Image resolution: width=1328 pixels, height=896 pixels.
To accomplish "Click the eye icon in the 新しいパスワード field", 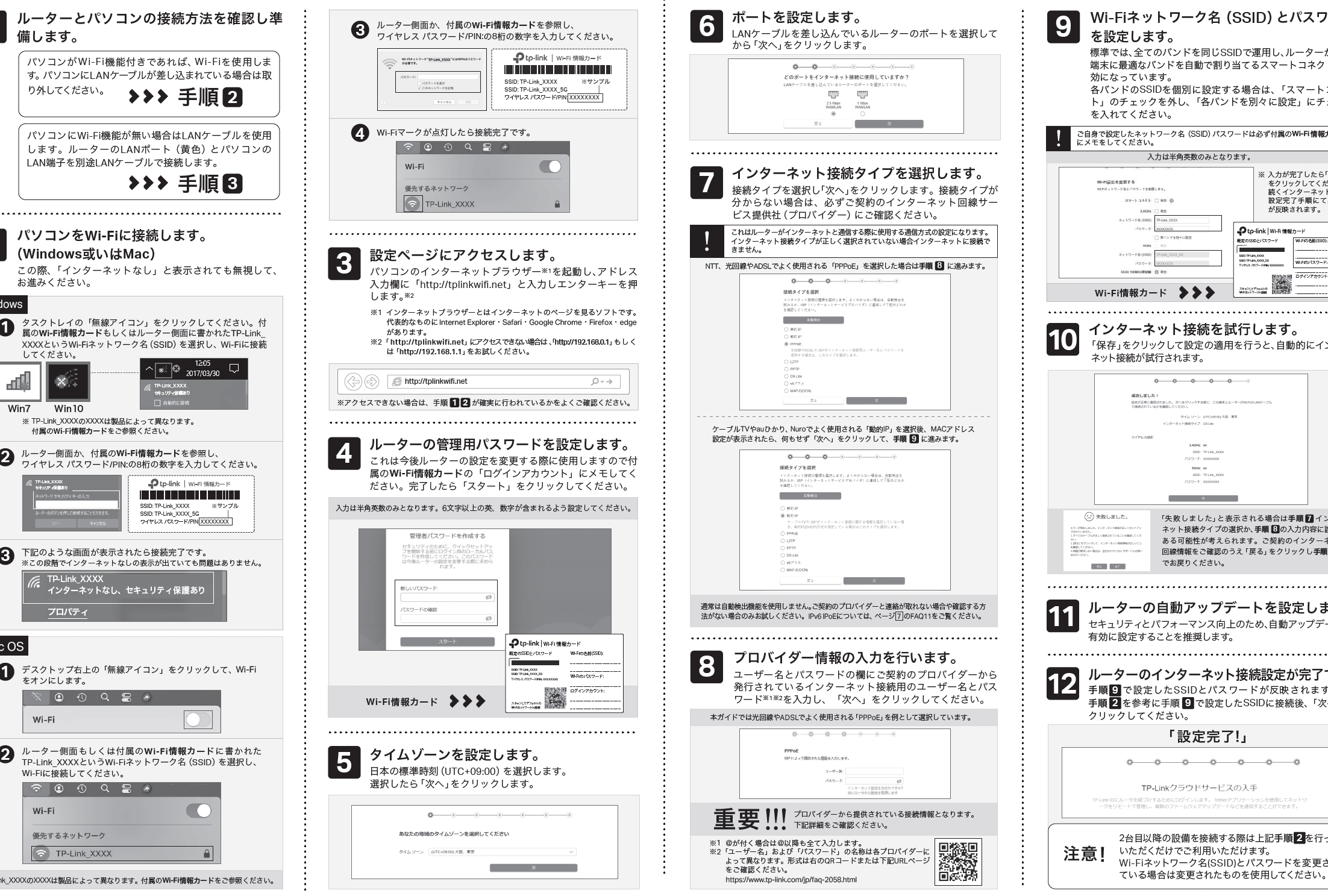I will click(489, 597).
